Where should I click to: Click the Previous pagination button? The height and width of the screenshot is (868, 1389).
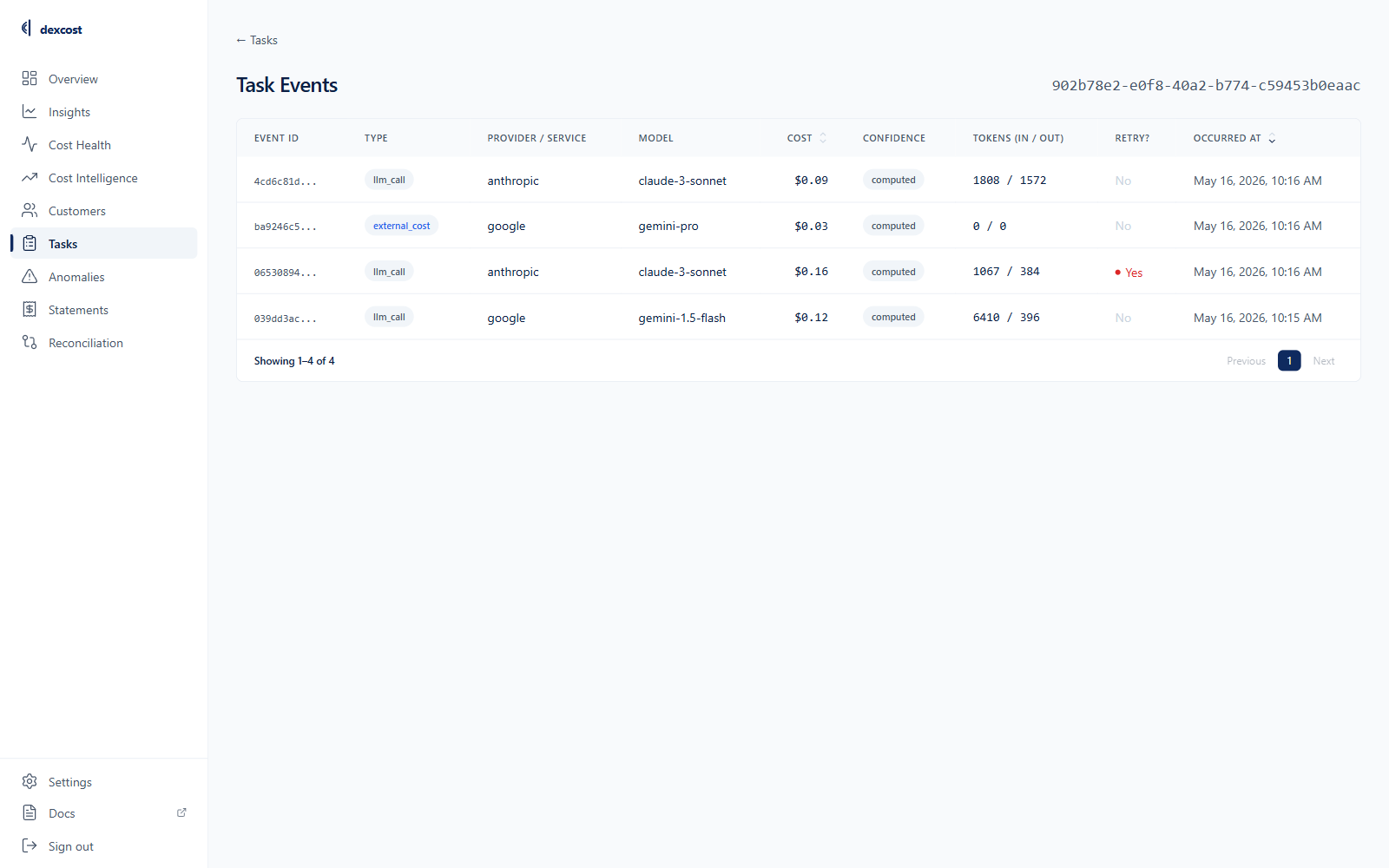pyautogui.click(x=1246, y=361)
